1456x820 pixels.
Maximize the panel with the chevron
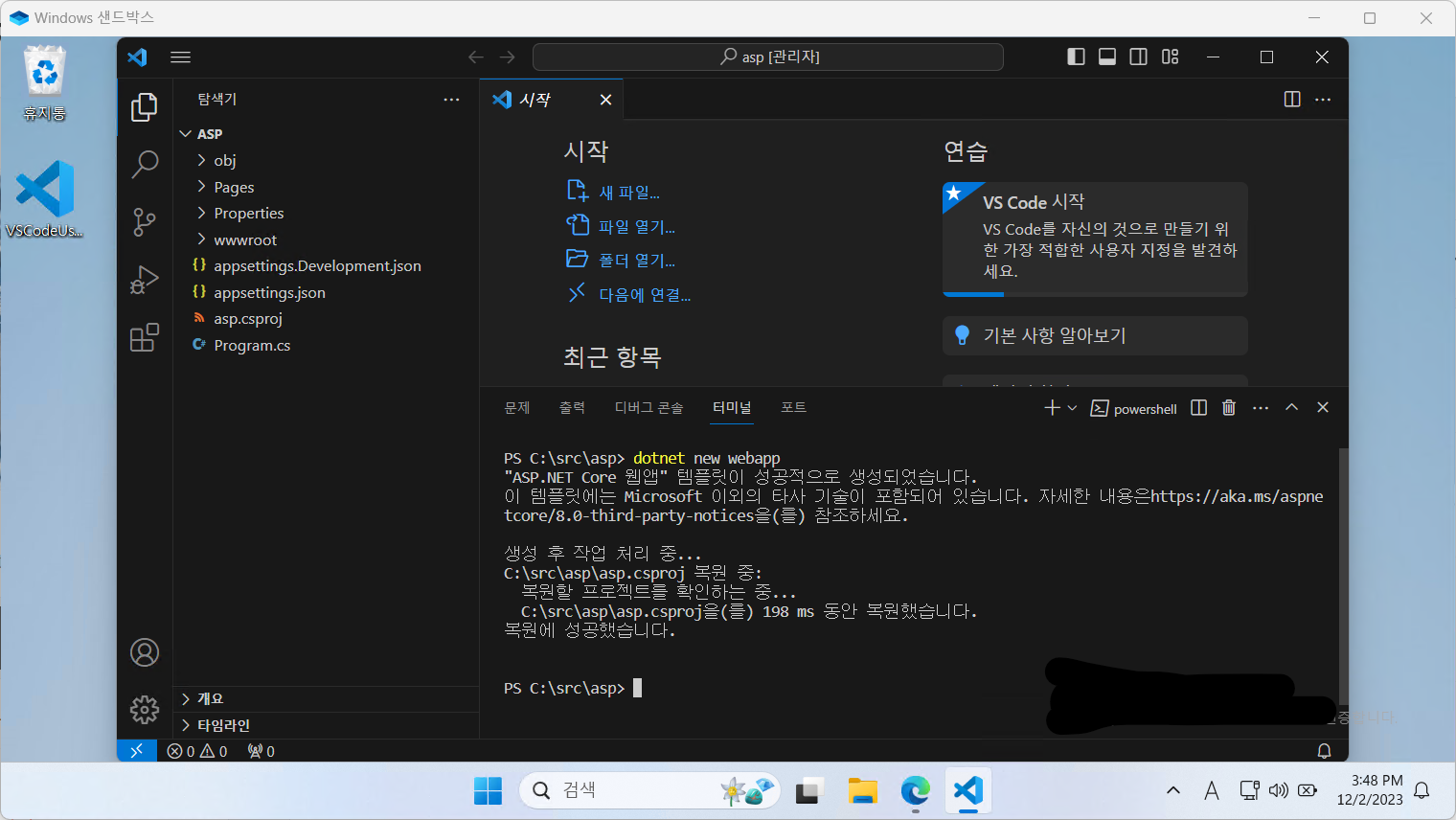[1291, 407]
